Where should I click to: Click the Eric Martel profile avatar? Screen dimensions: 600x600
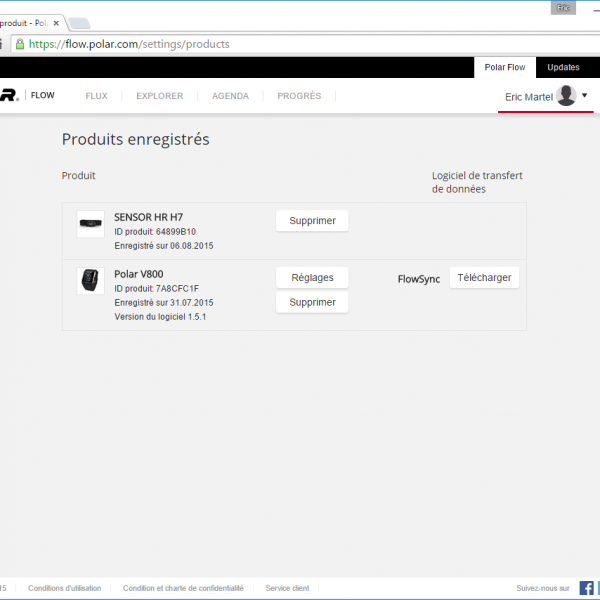point(567,96)
